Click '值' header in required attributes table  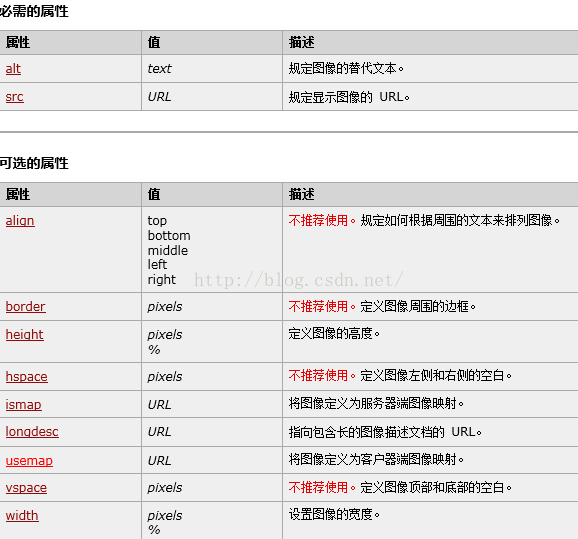154,42
